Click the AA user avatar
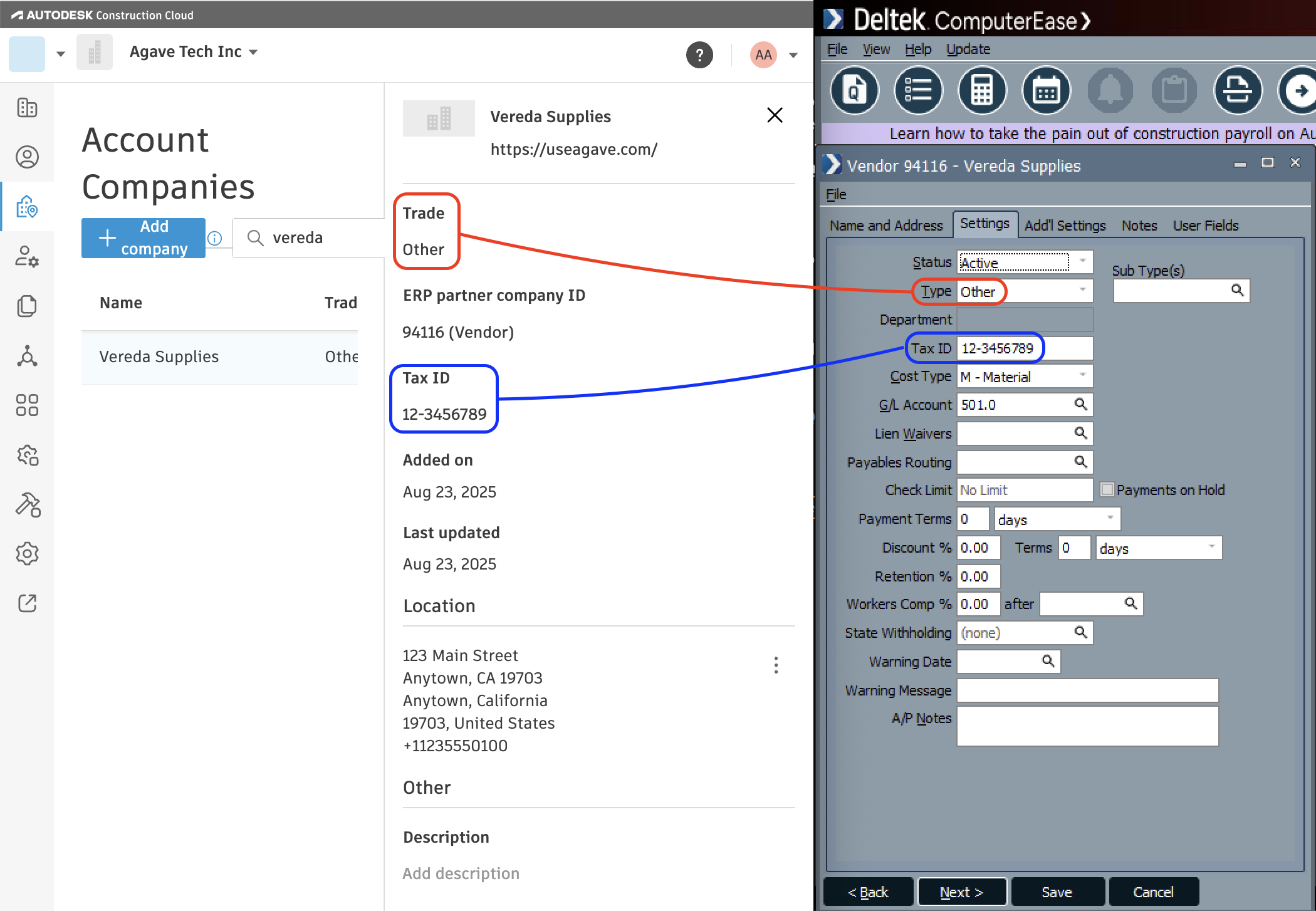The image size is (1316, 911). pyautogui.click(x=763, y=55)
